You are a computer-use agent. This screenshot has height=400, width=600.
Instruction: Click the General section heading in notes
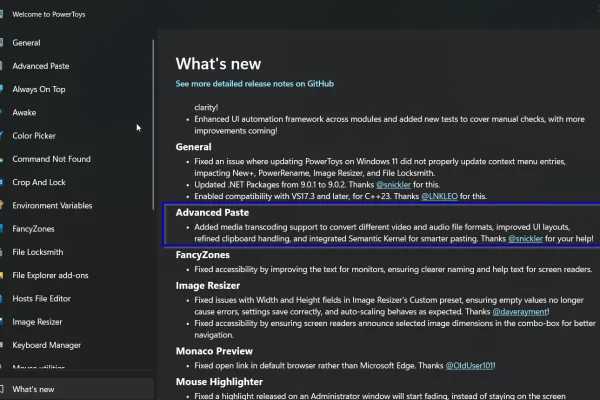[x=193, y=147]
